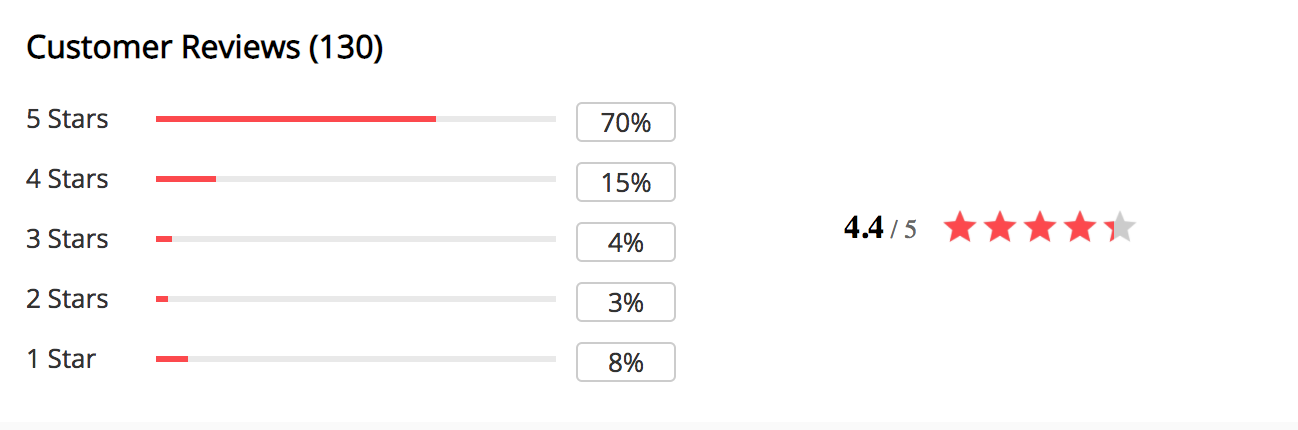The height and width of the screenshot is (430, 1298).
Task: Click the 1 Star rating bar
Action: (x=356, y=359)
